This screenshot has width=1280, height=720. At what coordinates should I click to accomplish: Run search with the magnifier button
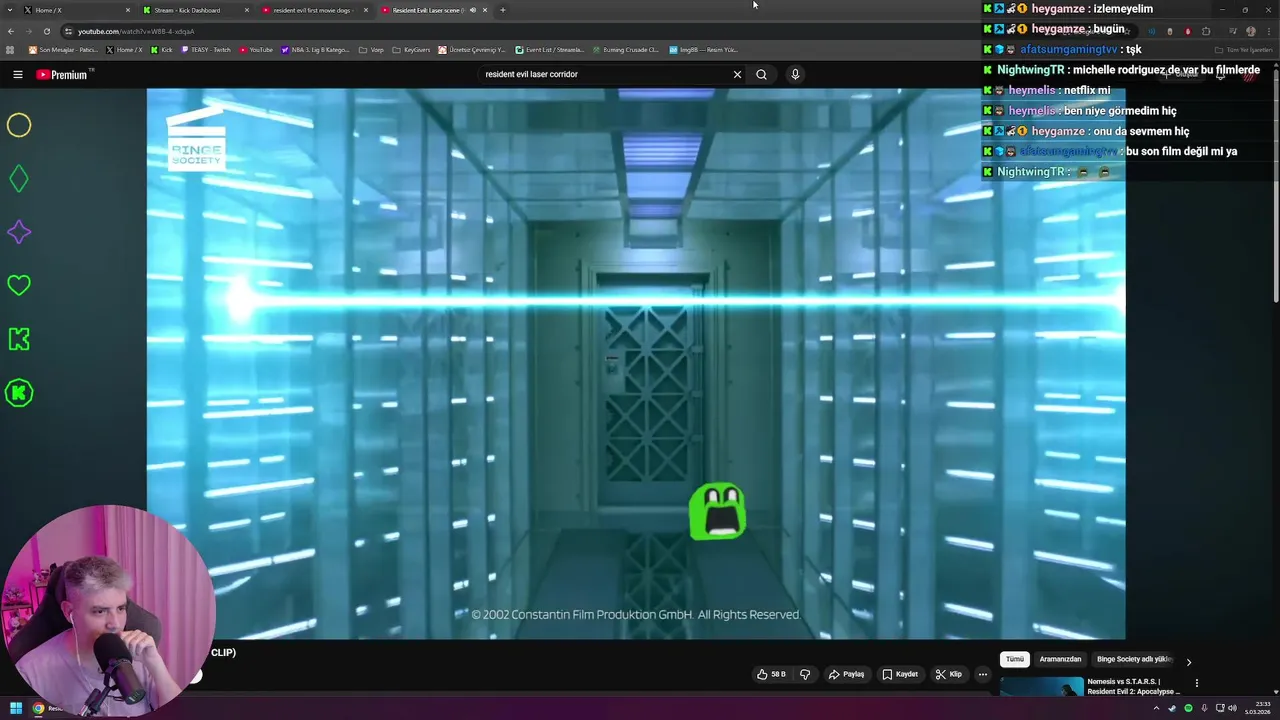pyautogui.click(x=761, y=74)
